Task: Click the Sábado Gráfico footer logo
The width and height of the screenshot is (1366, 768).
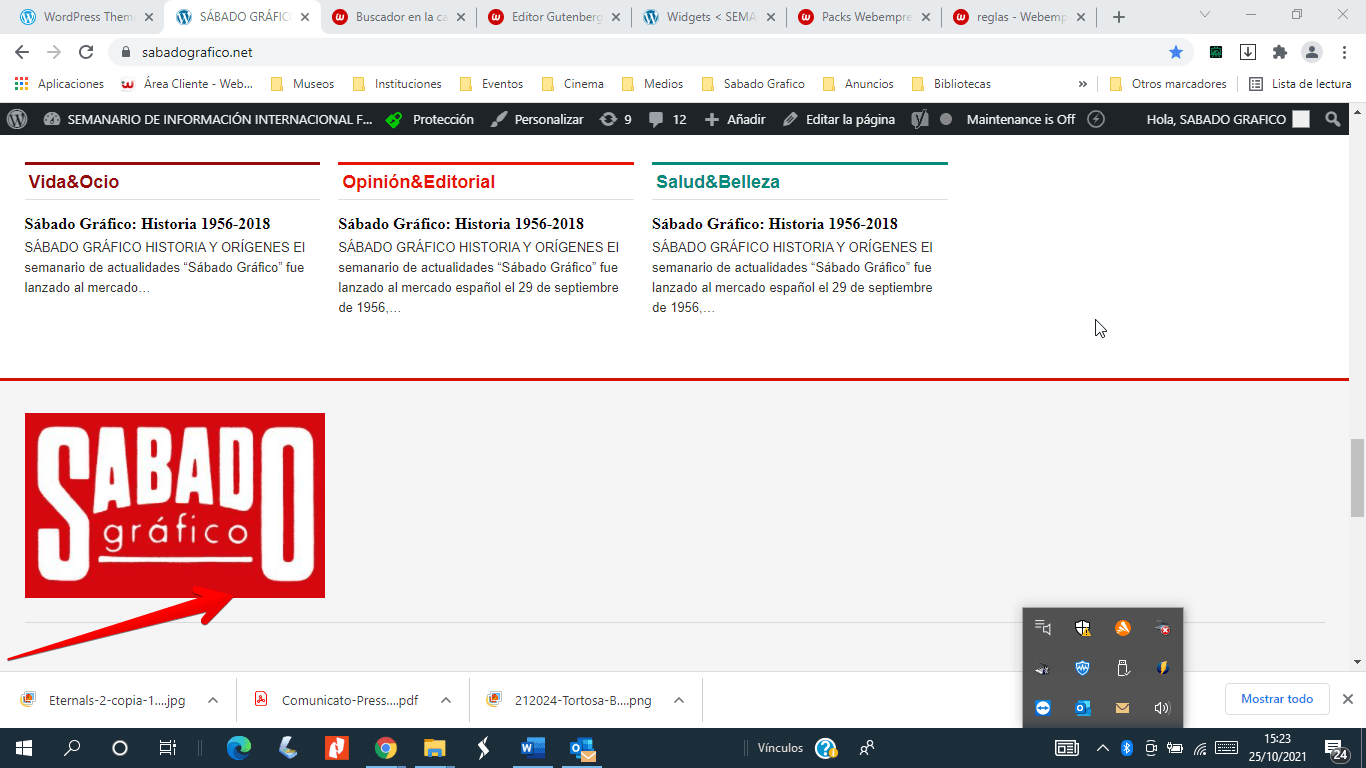Action: [175, 505]
